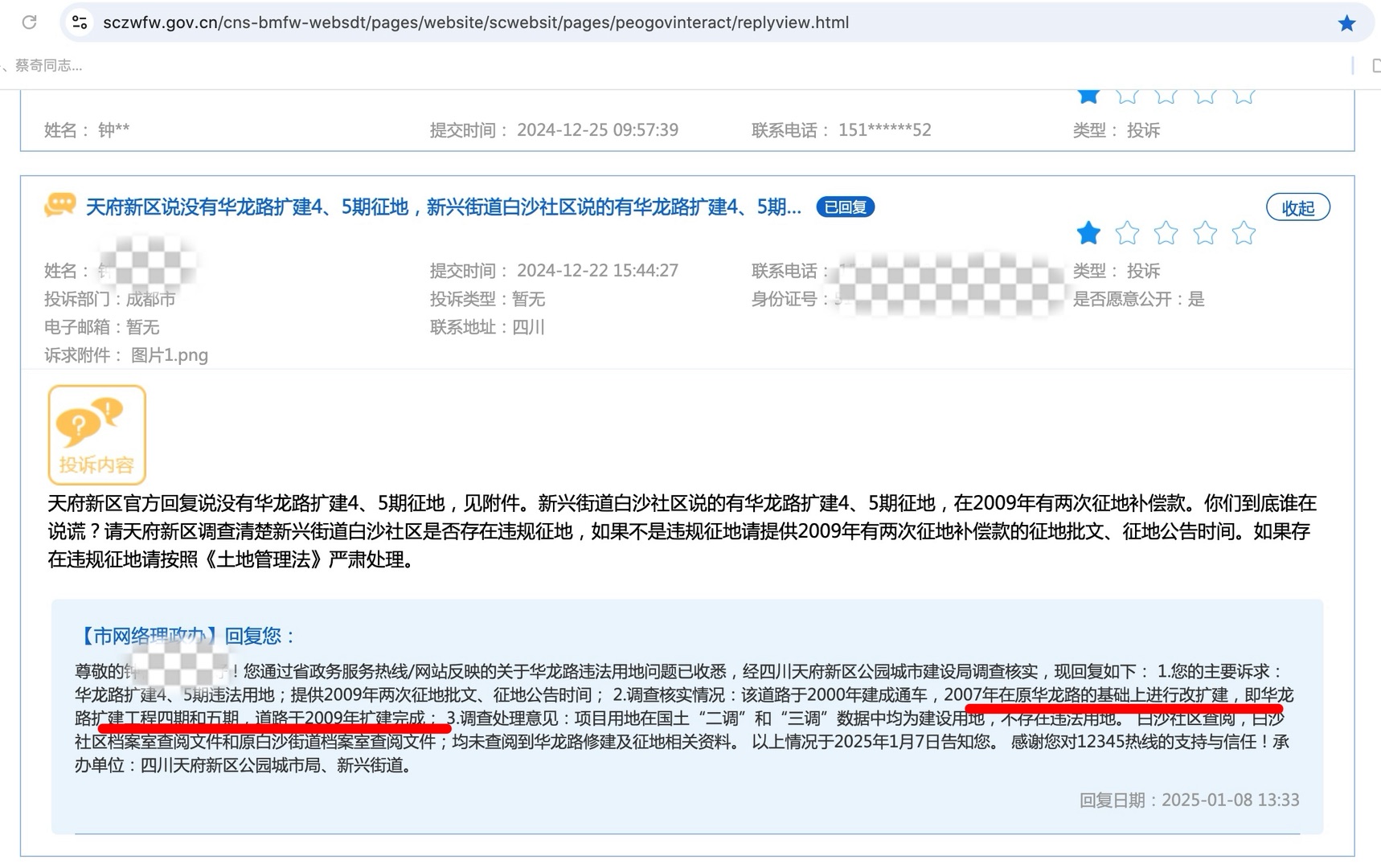Focus the address bar URL sczwfw.gov.cn
Viewport: 1381px width, 868px height.
(476, 23)
